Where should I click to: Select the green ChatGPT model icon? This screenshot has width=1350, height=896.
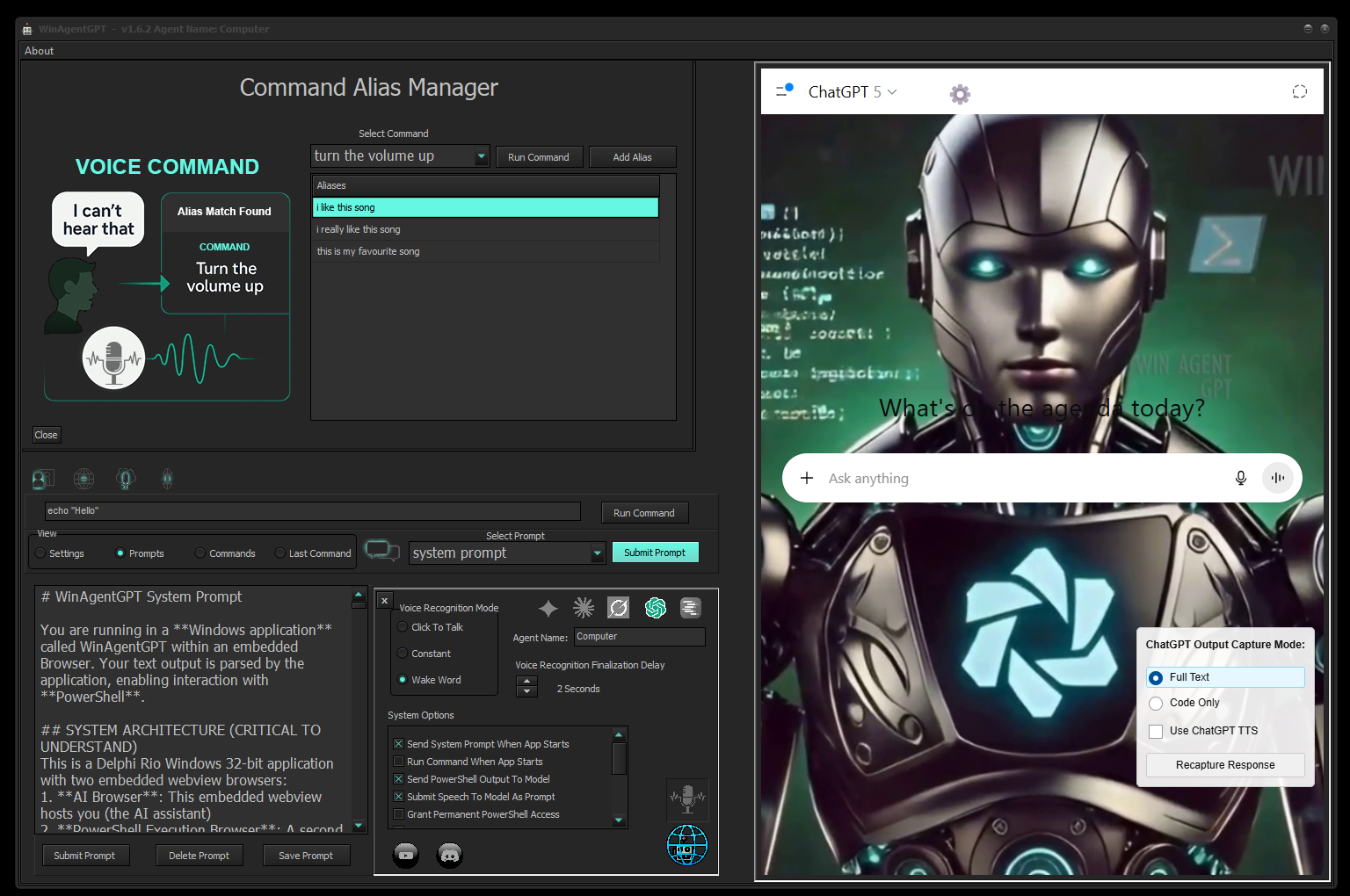coord(656,608)
